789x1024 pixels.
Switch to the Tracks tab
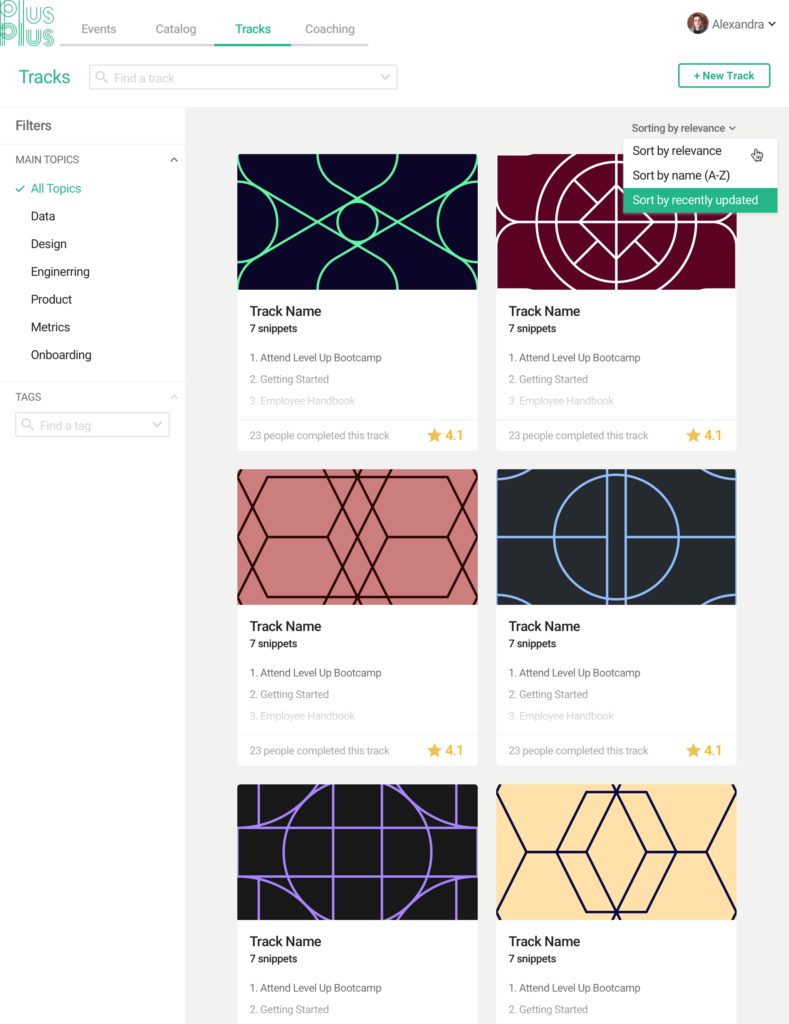click(253, 29)
